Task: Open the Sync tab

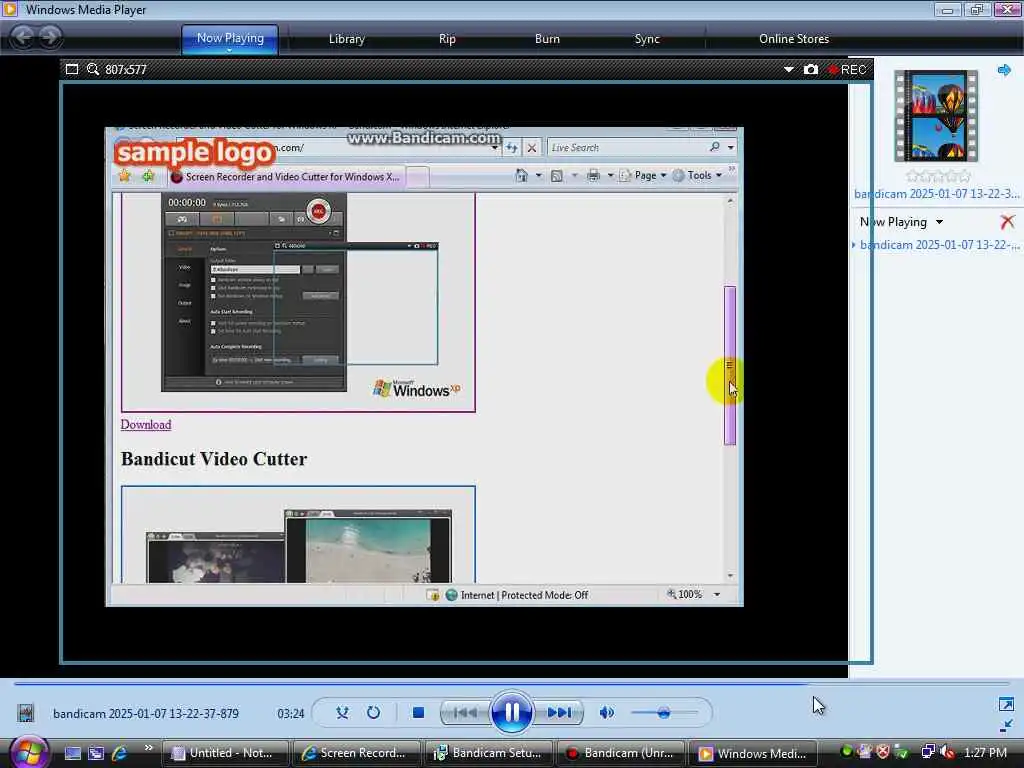Action: pyautogui.click(x=647, y=39)
